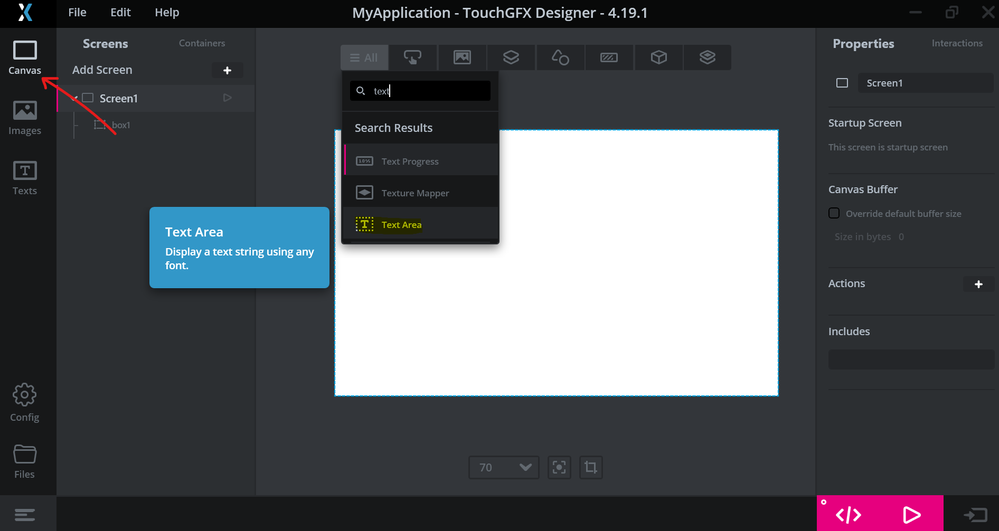
Task: Click the crop canvas icon
Action: (x=591, y=467)
